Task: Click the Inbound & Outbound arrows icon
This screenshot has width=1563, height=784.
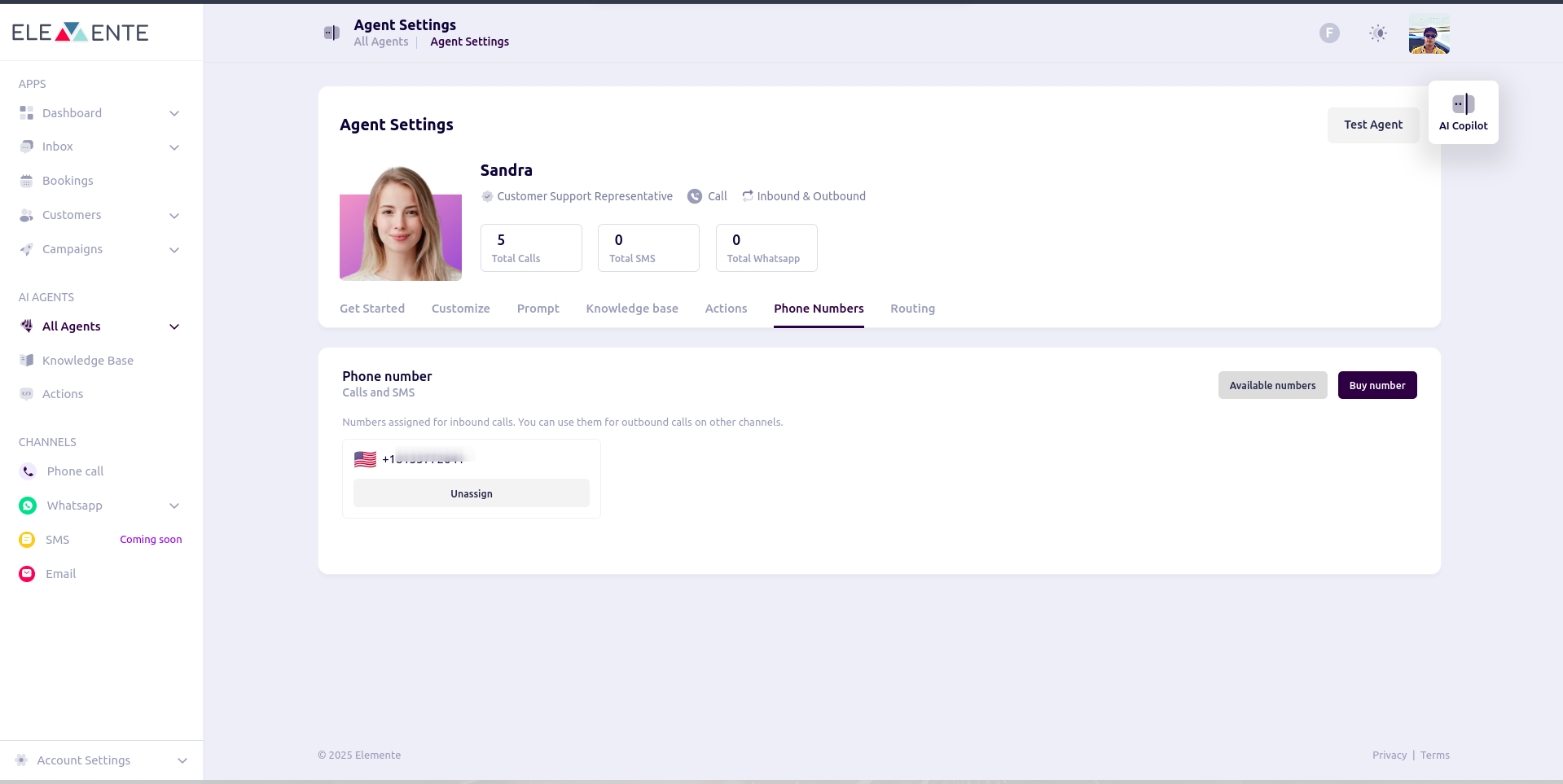Action: coord(747,195)
